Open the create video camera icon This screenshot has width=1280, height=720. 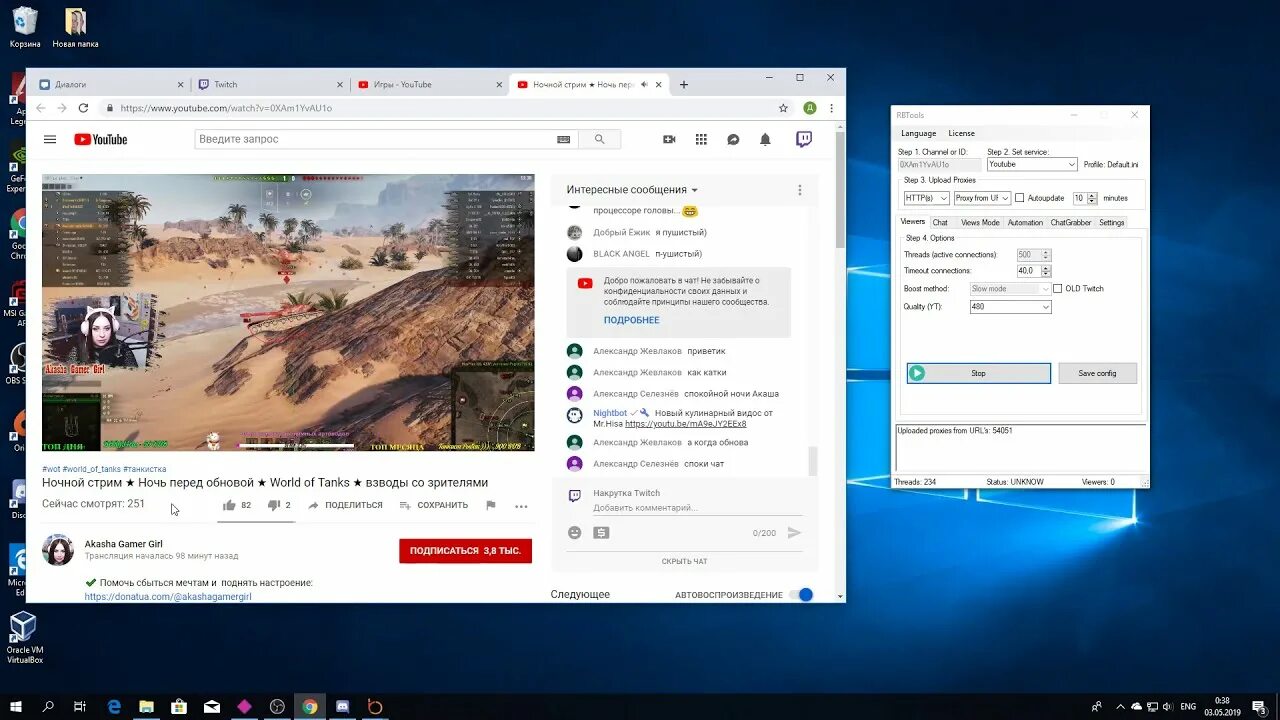click(x=669, y=139)
